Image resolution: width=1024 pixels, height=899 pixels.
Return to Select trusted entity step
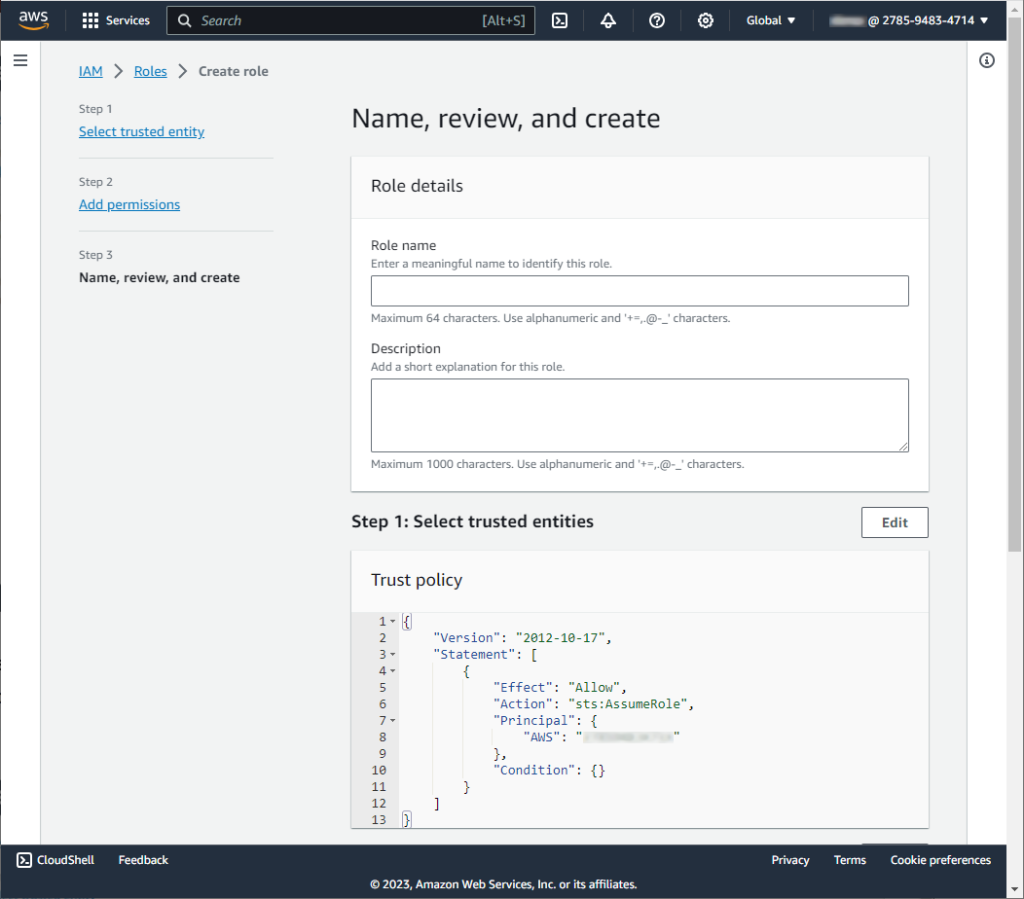(142, 131)
